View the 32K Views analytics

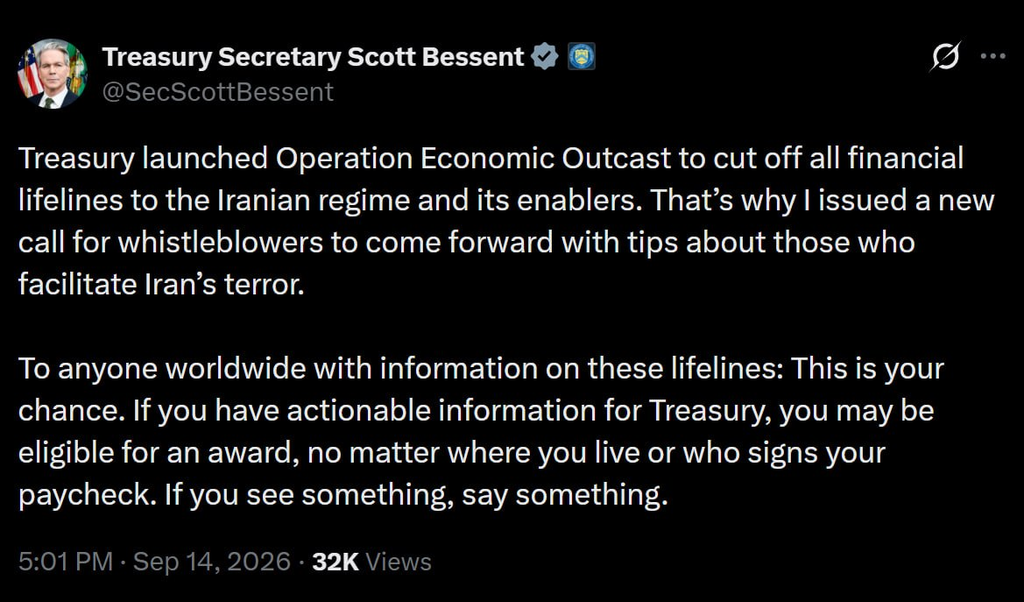[372, 562]
